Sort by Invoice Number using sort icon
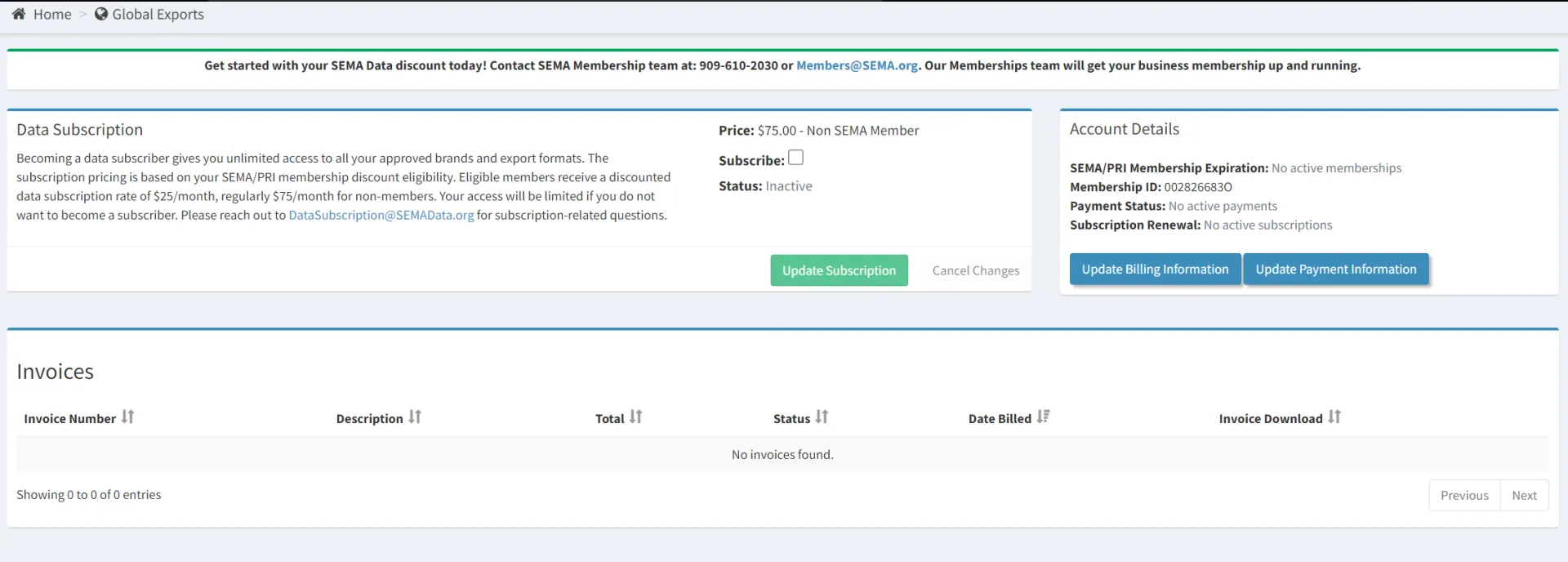 coord(127,417)
